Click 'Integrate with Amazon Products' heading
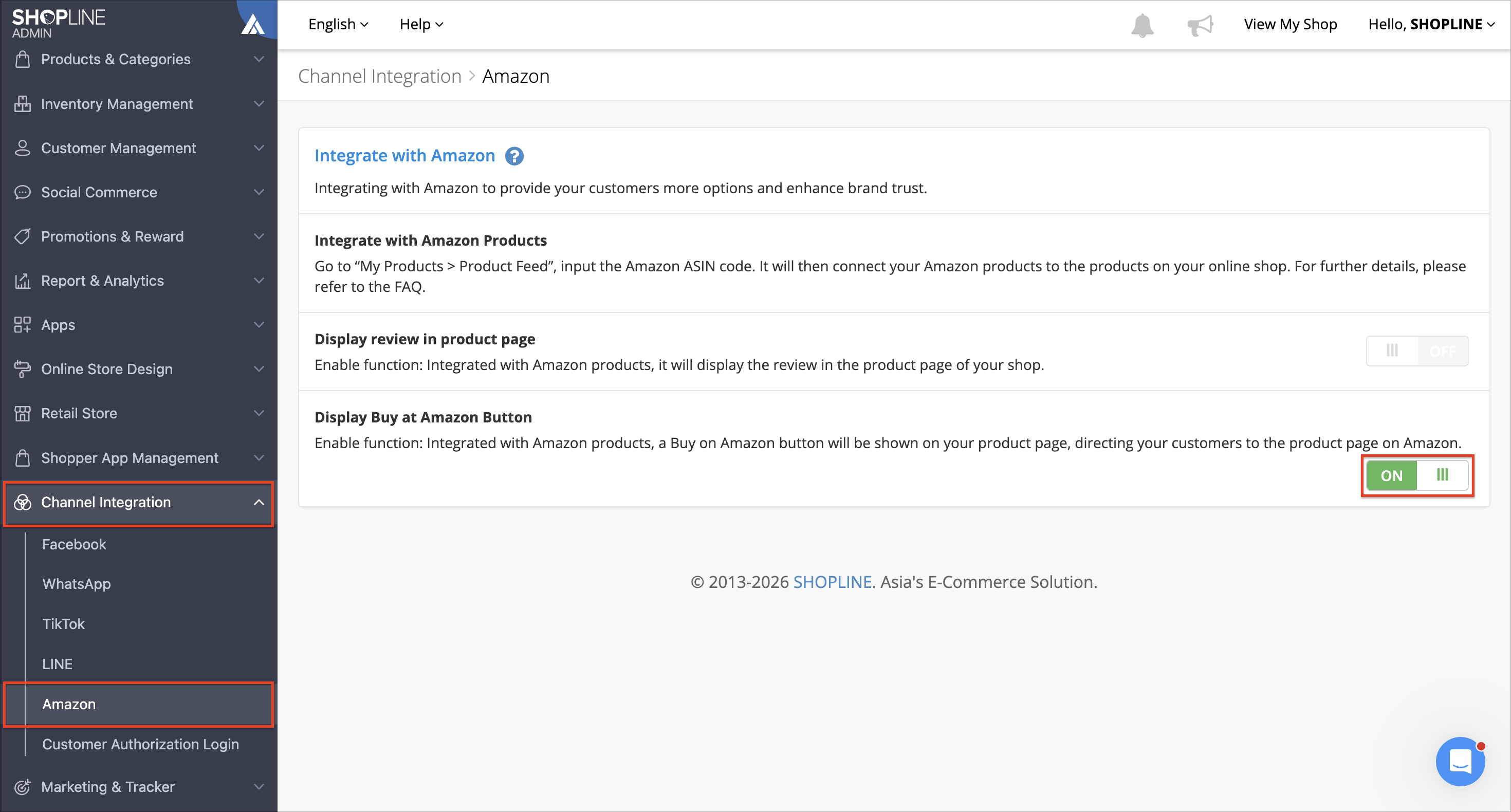Viewport: 1511px width, 812px height. click(431, 241)
